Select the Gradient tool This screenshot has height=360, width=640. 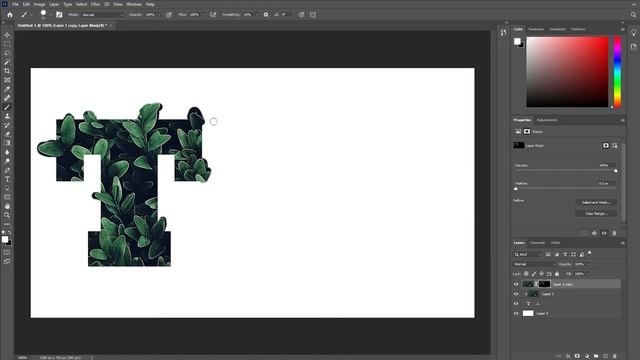click(x=7, y=143)
